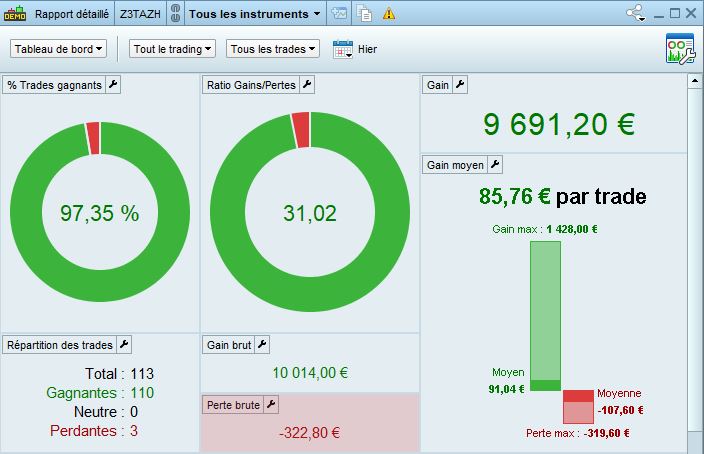Configure Répartition des trades wrench
The width and height of the screenshot is (704, 454).
pyautogui.click(x=124, y=344)
